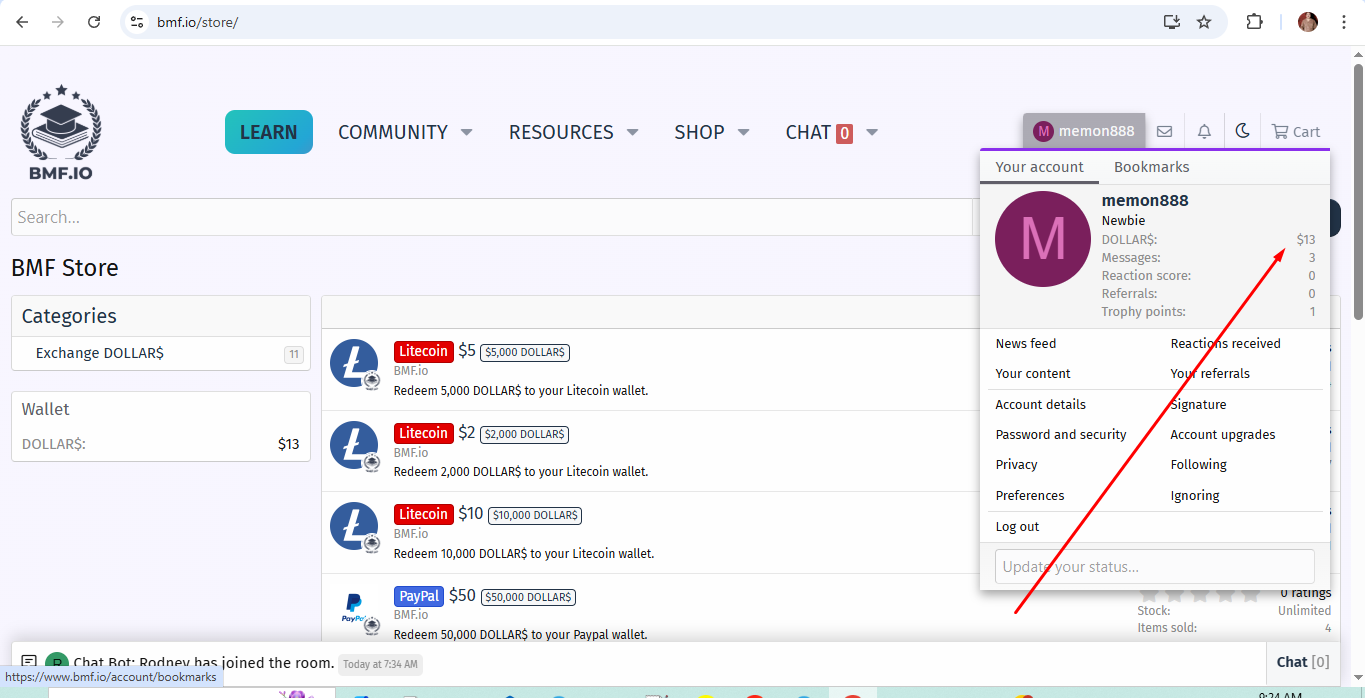Click the browser address bar URL
The height and width of the screenshot is (698, 1365).
click(x=197, y=22)
